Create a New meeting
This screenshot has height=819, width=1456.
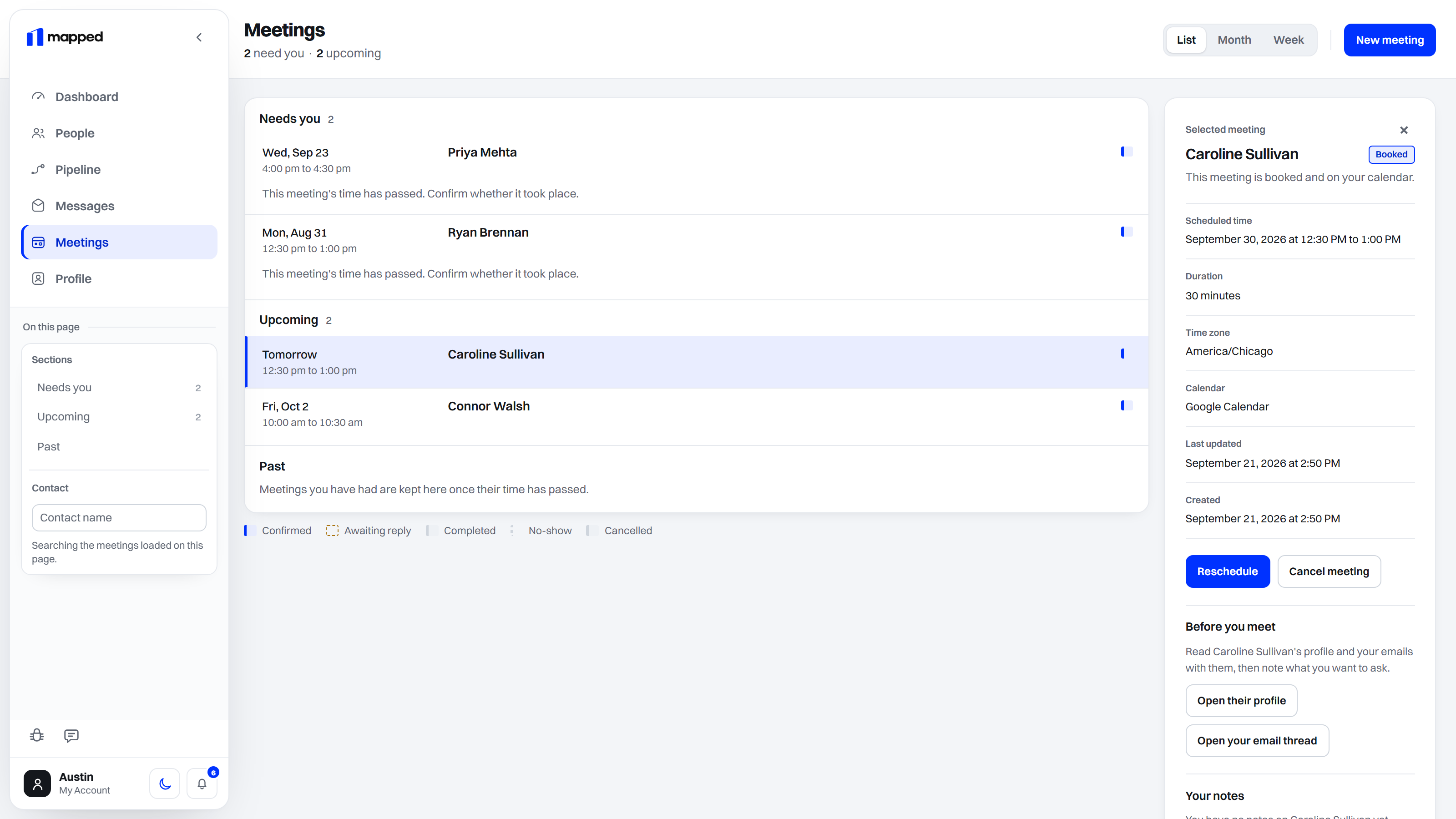click(1389, 40)
